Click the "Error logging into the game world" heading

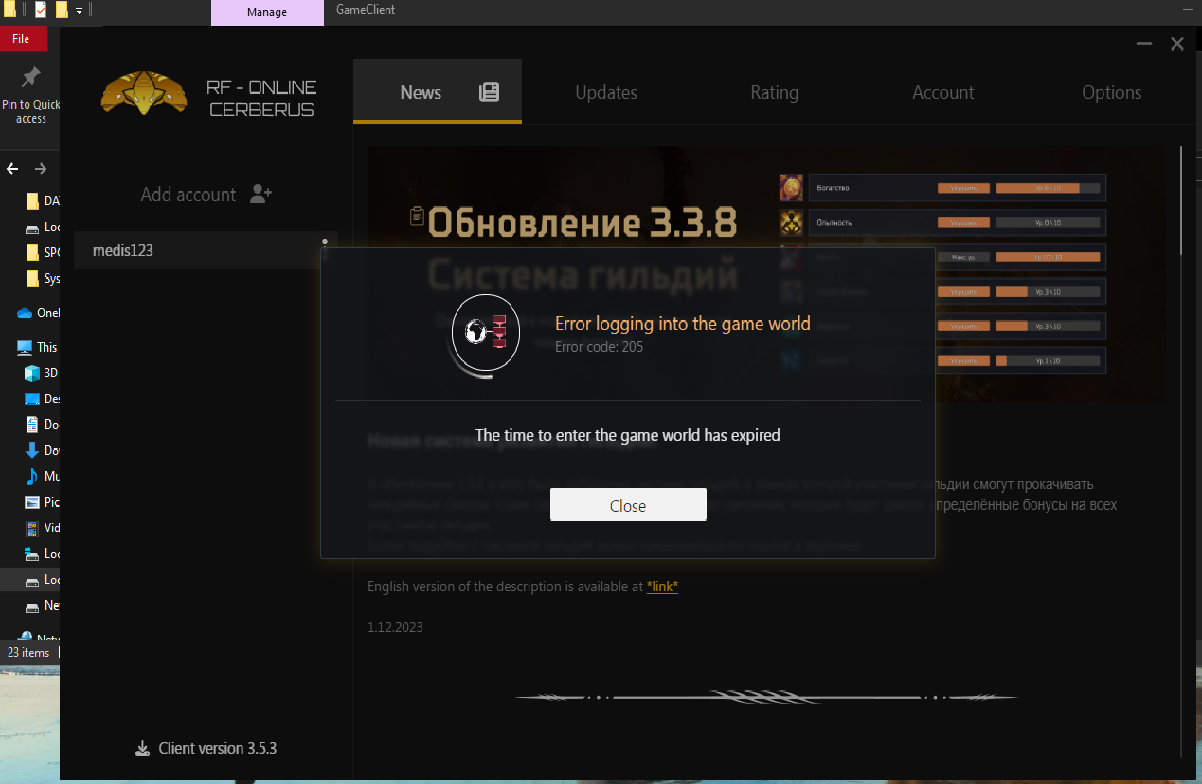coord(683,324)
